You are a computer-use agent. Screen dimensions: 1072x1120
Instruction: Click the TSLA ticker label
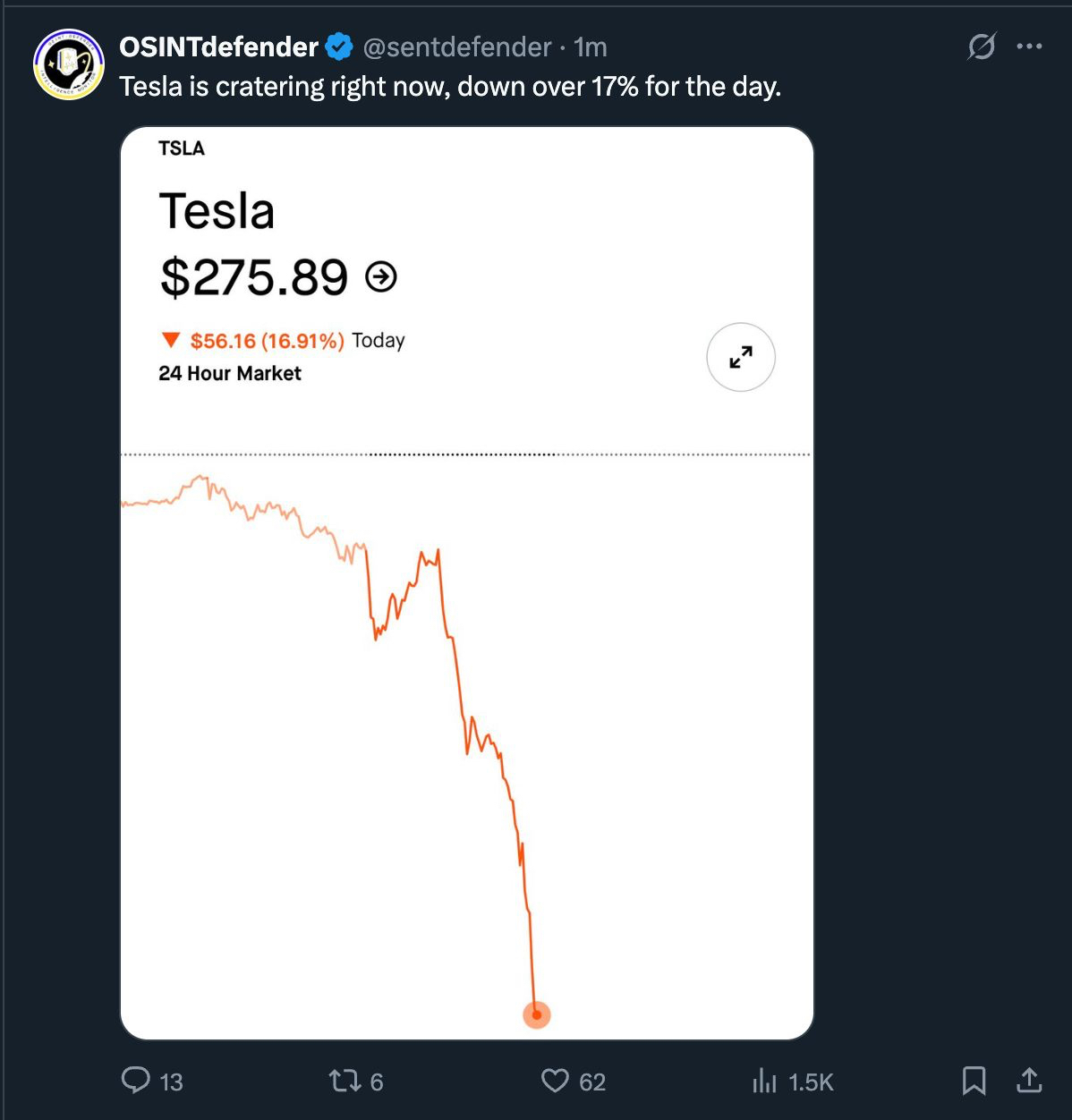(182, 148)
